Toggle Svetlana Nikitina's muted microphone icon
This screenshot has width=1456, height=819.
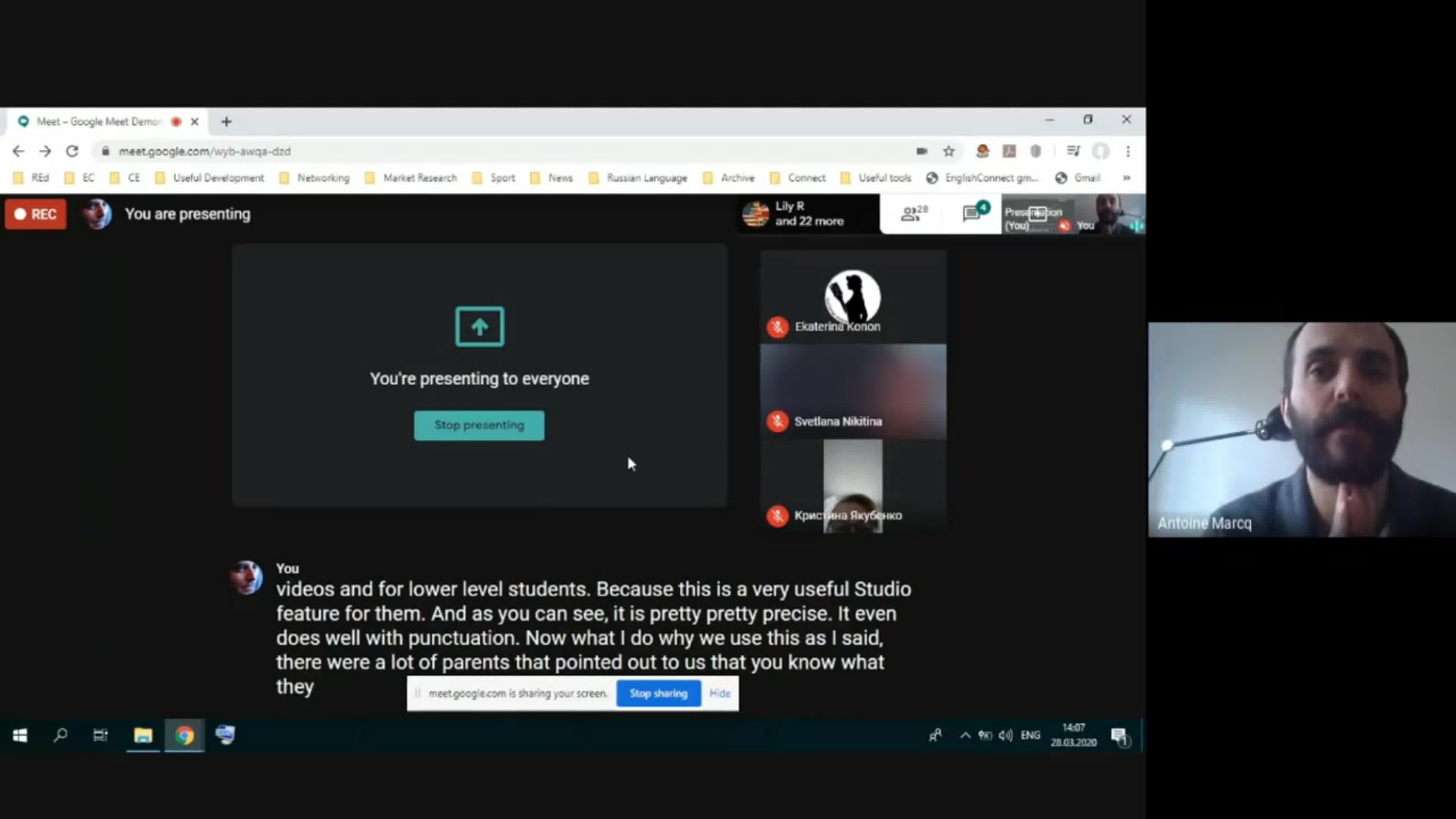pyautogui.click(x=777, y=421)
